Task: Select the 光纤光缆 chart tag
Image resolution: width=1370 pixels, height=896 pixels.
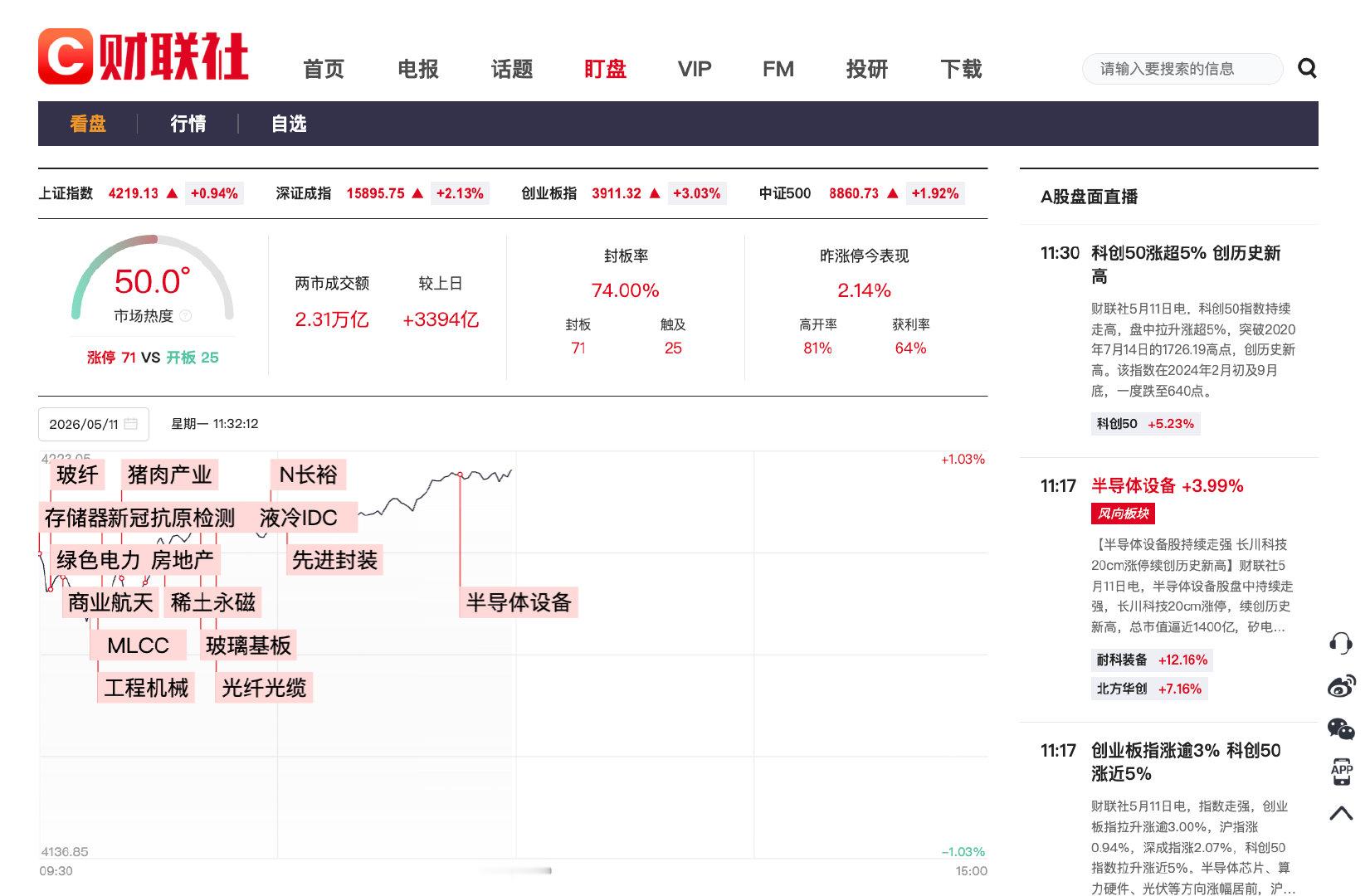Action: [264, 688]
